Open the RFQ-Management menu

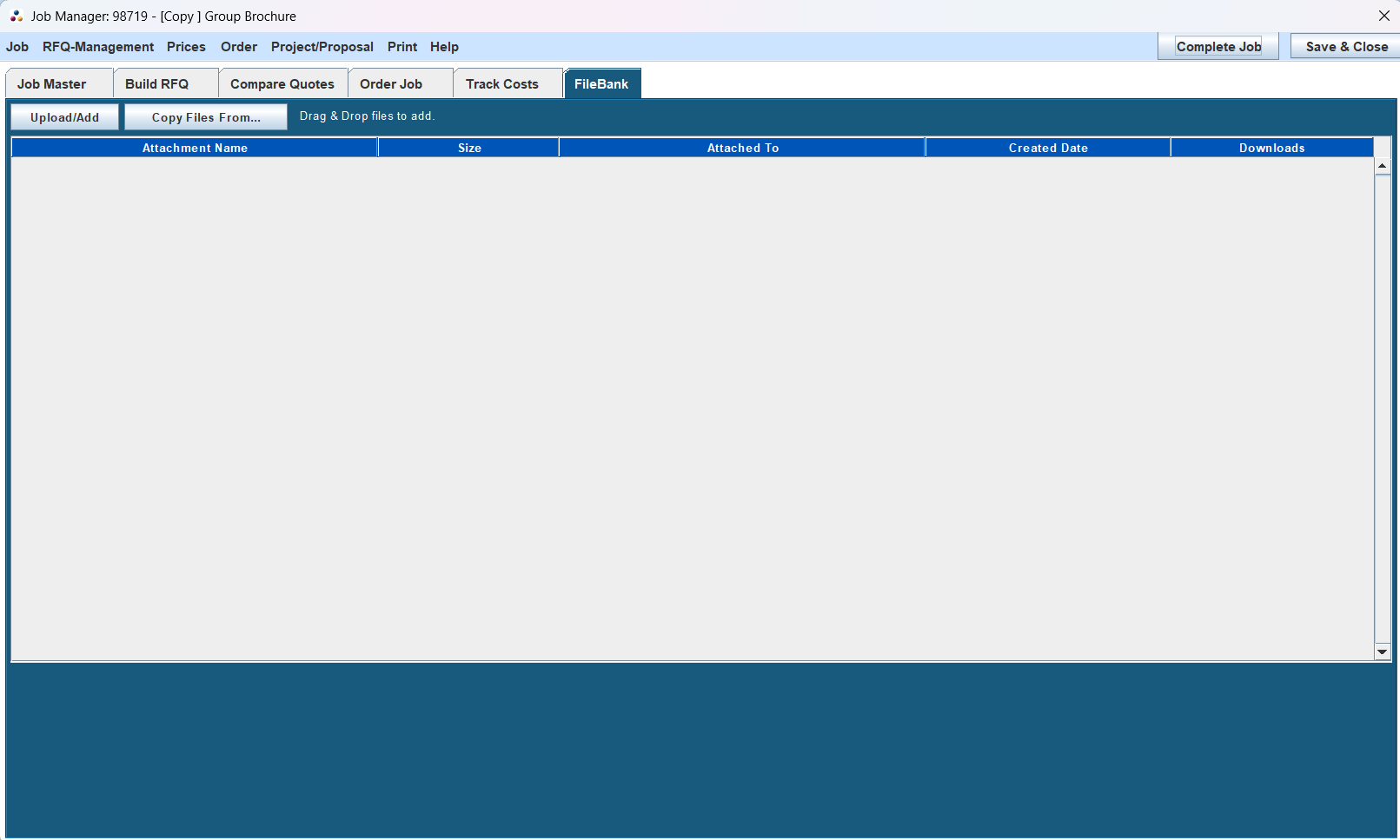(97, 47)
